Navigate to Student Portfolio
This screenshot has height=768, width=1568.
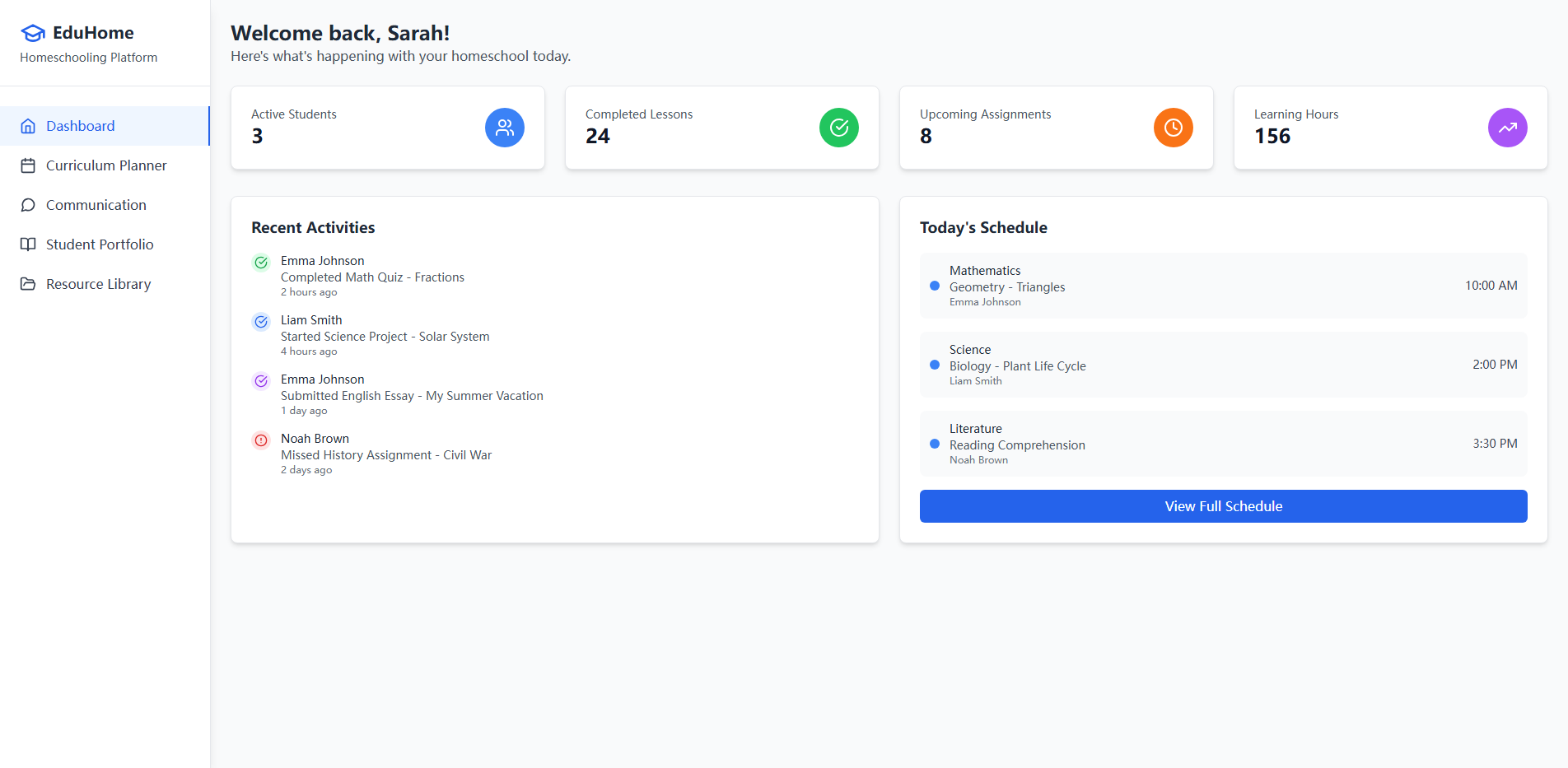[x=99, y=244]
